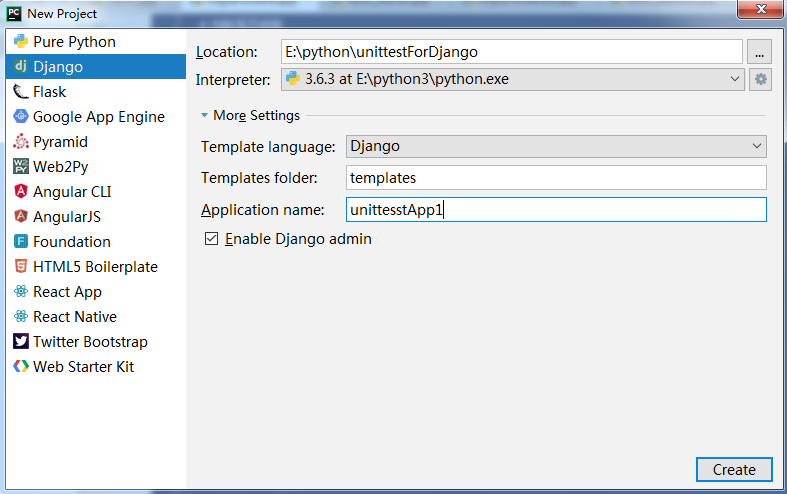Click the Enable Django admin label
Screen dimensions: 787x494
(298, 239)
